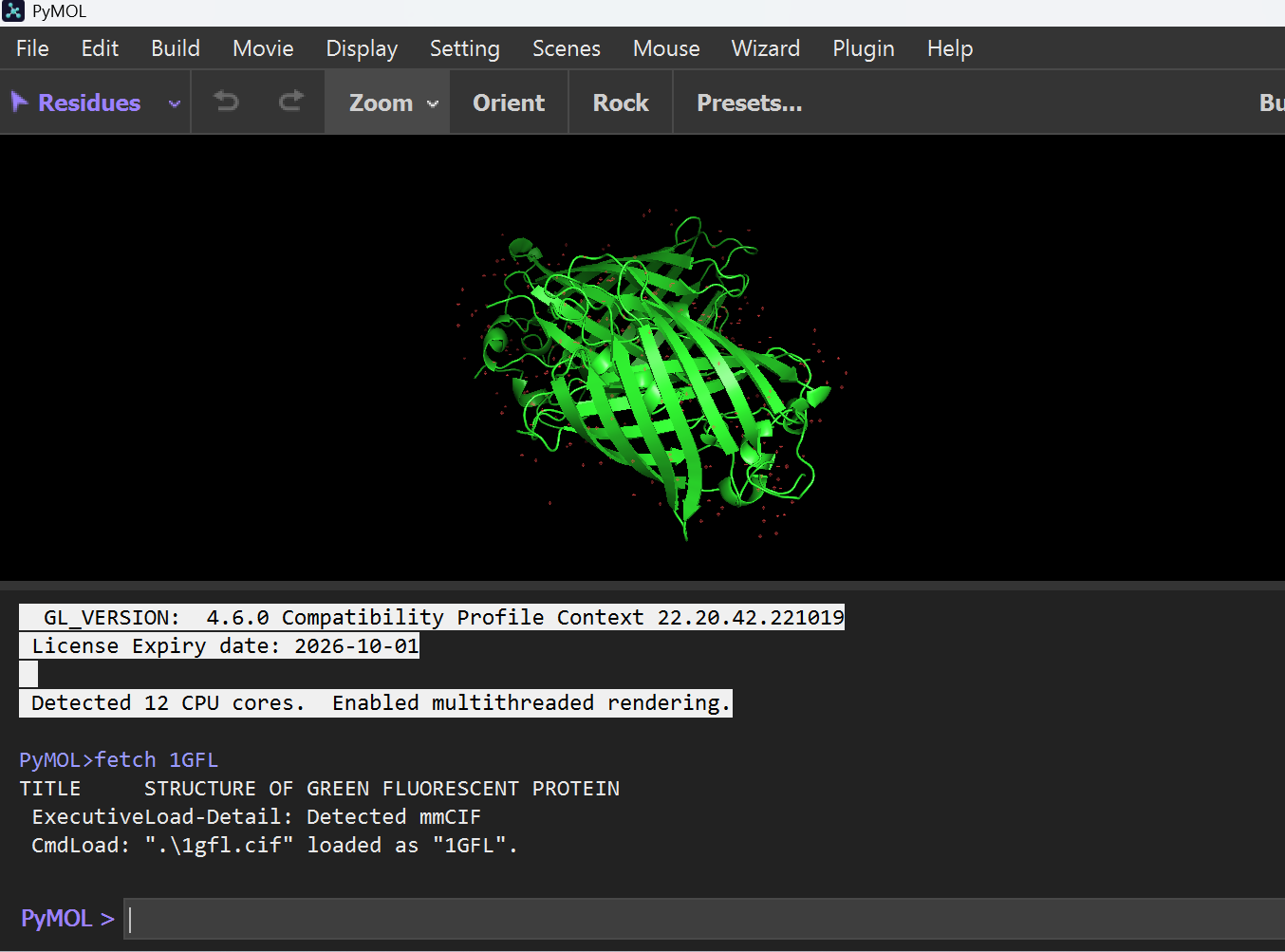
Task: Open the Mouse menu
Action: [666, 48]
